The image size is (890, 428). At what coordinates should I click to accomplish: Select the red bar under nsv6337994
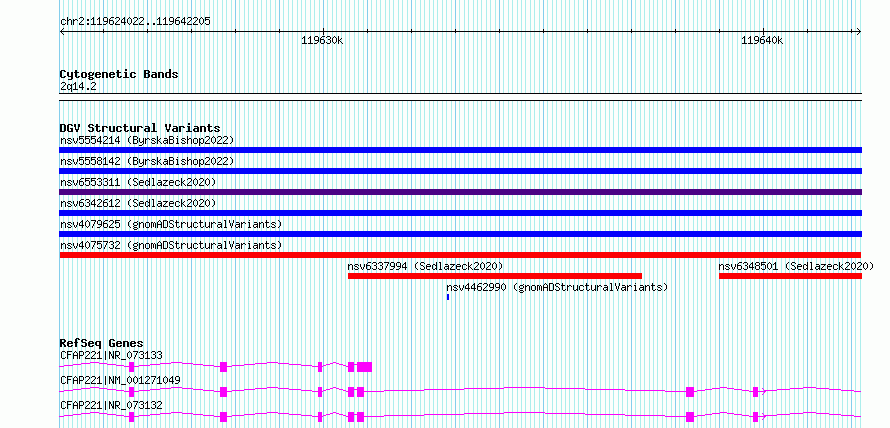pyautogui.click(x=495, y=276)
